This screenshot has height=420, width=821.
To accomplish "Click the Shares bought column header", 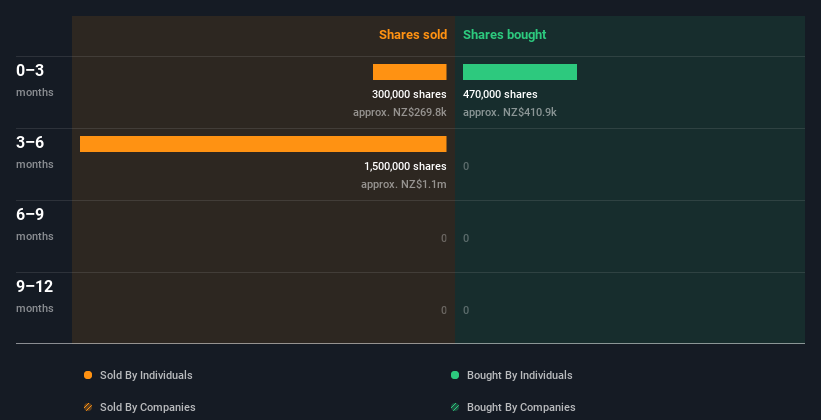I will tap(504, 35).
